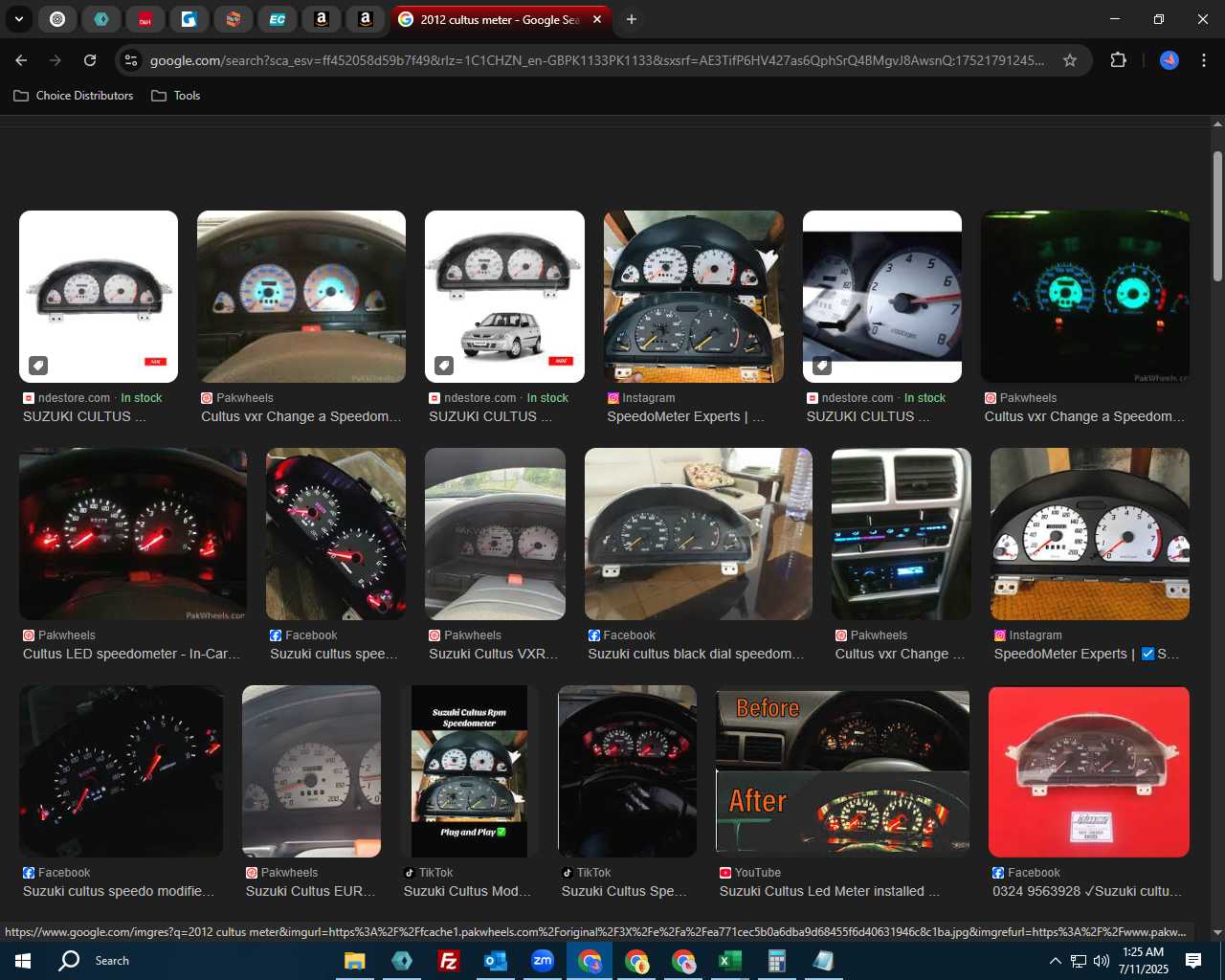
Task: Open Suzuki Cultus Led Meter installed YouTube link
Action: [830, 891]
